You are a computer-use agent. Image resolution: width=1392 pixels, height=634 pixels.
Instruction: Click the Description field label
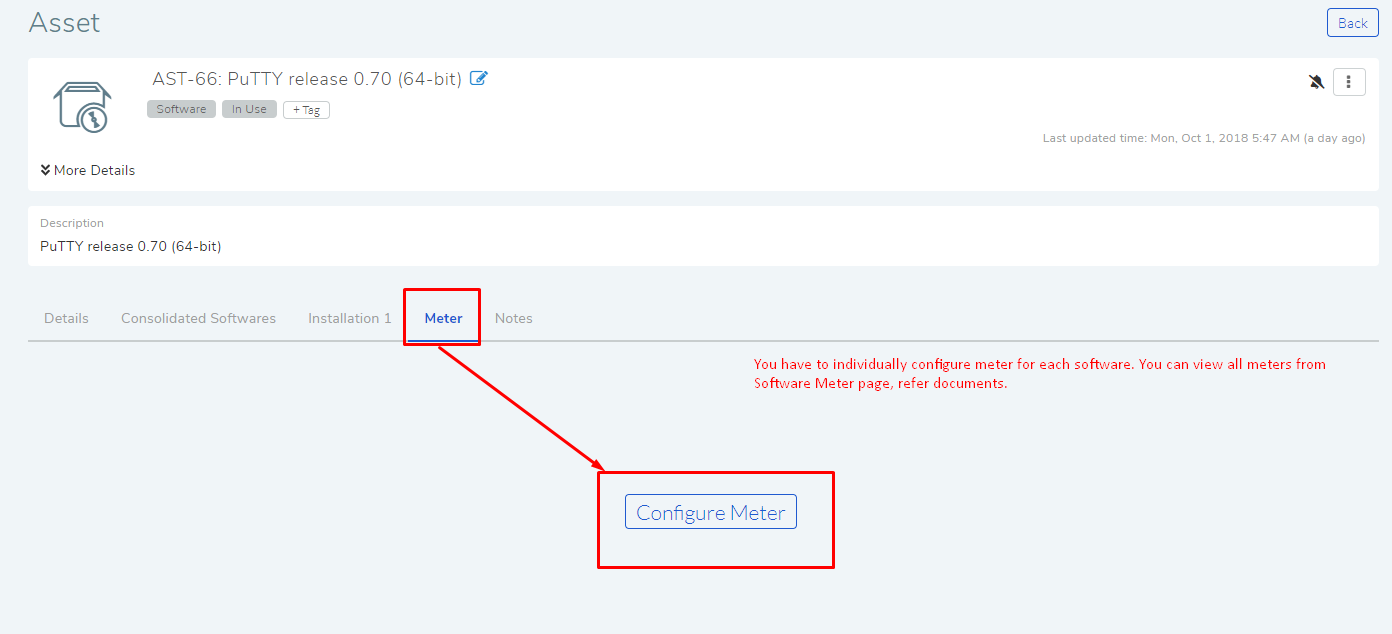(72, 223)
